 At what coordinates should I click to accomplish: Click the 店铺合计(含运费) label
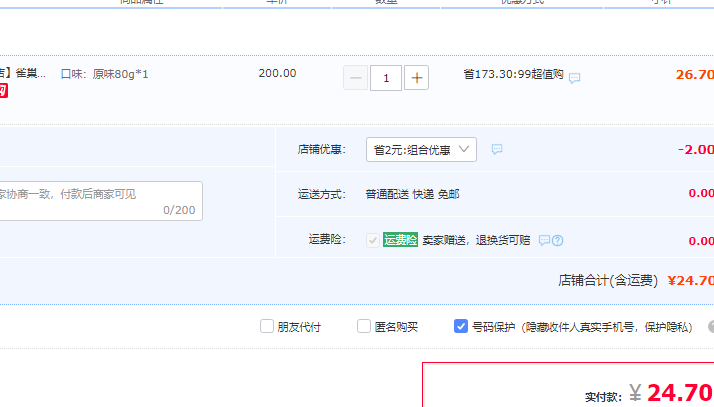[x=608, y=280]
